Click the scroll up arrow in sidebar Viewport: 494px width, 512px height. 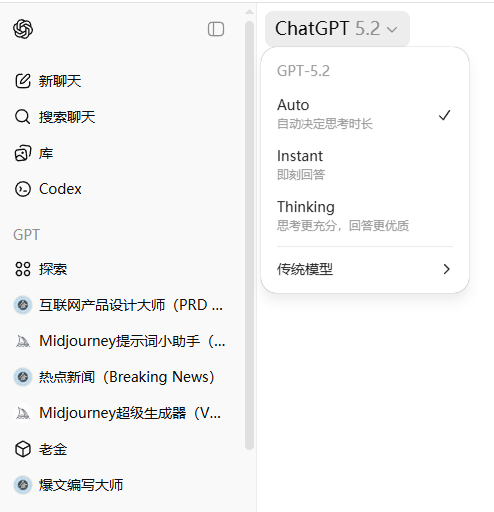[x=249, y=12]
